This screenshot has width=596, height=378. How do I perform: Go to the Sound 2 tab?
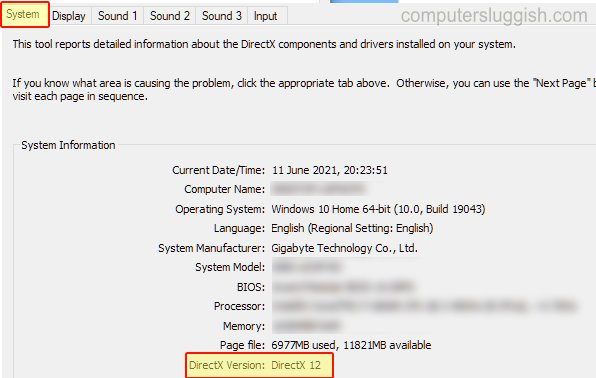(170, 16)
